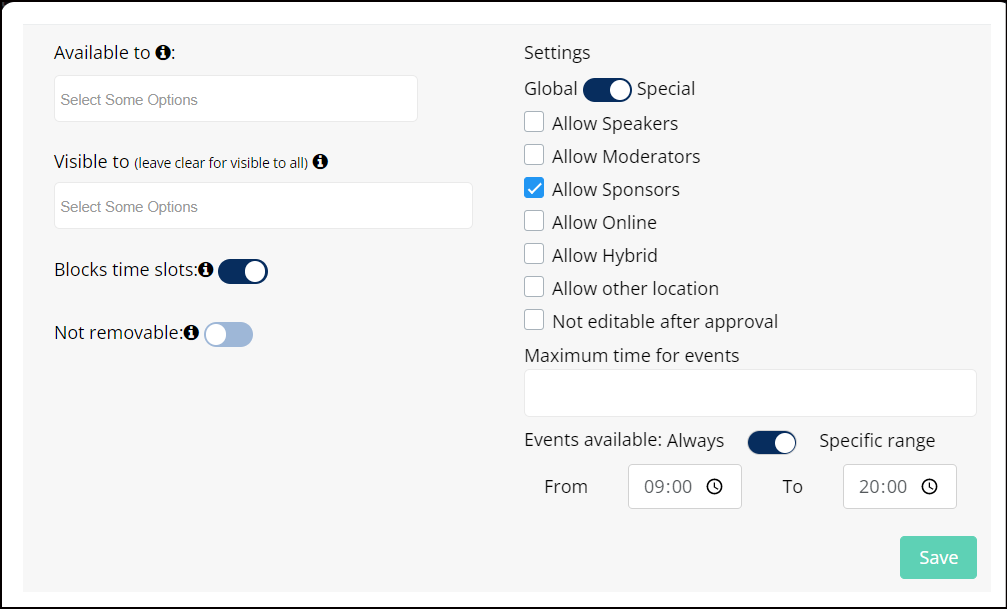The image size is (1007, 609).
Task: Enable the Not removable switch
Action: [229, 335]
